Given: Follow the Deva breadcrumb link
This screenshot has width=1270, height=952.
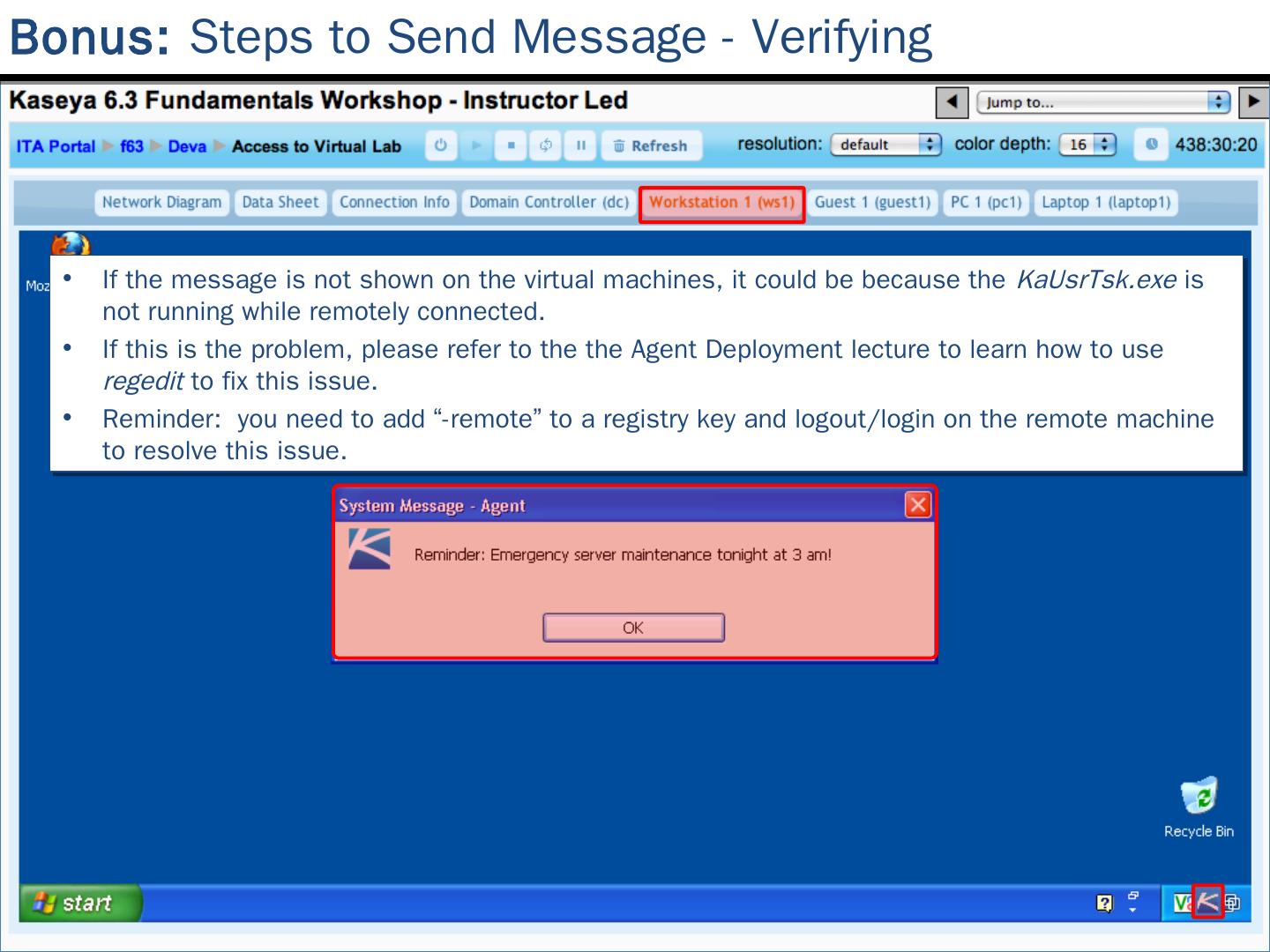Looking at the screenshot, I should click(187, 146).
